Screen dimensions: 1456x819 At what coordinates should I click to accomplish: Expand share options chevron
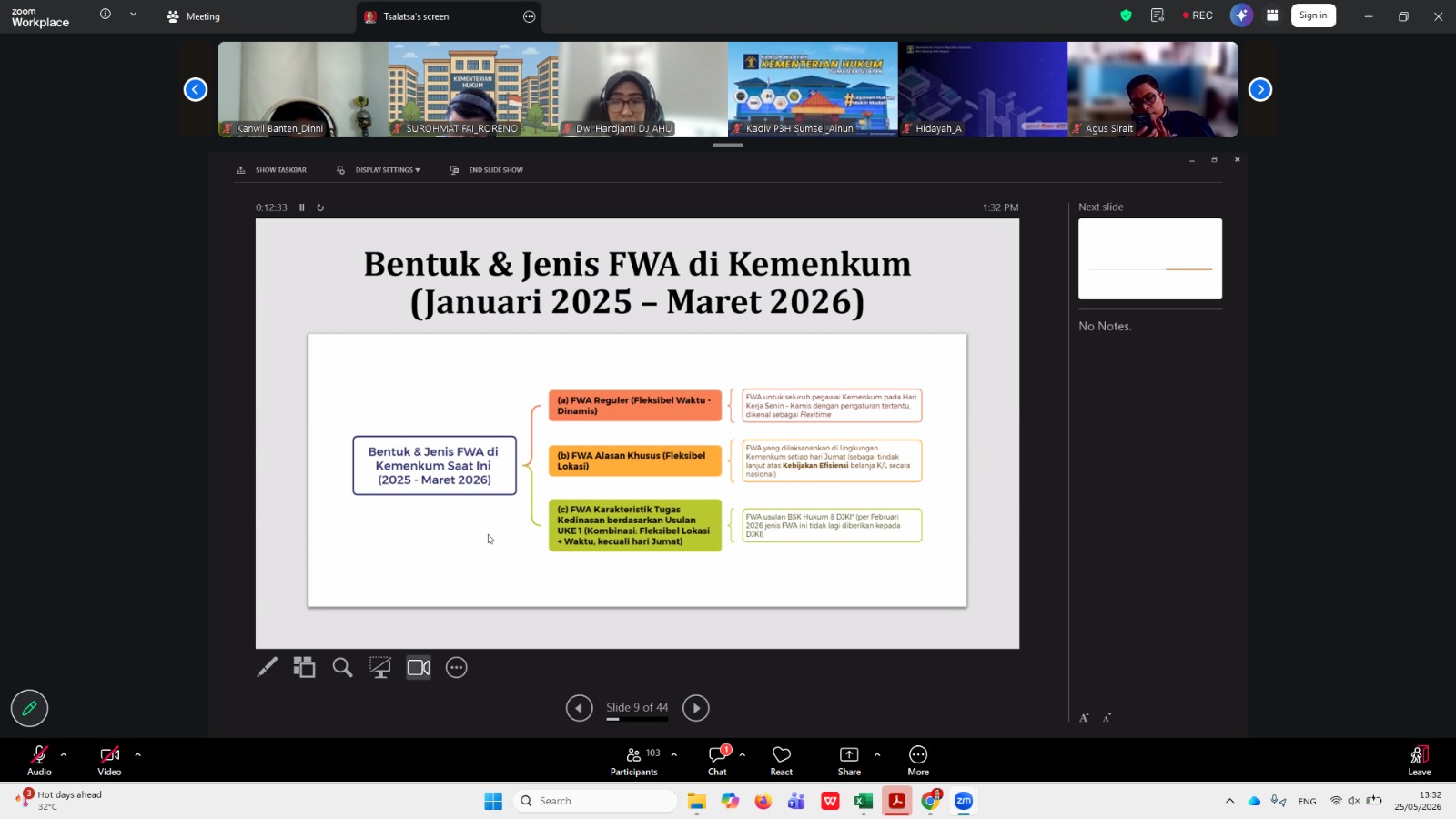click(x=877, y=754)
